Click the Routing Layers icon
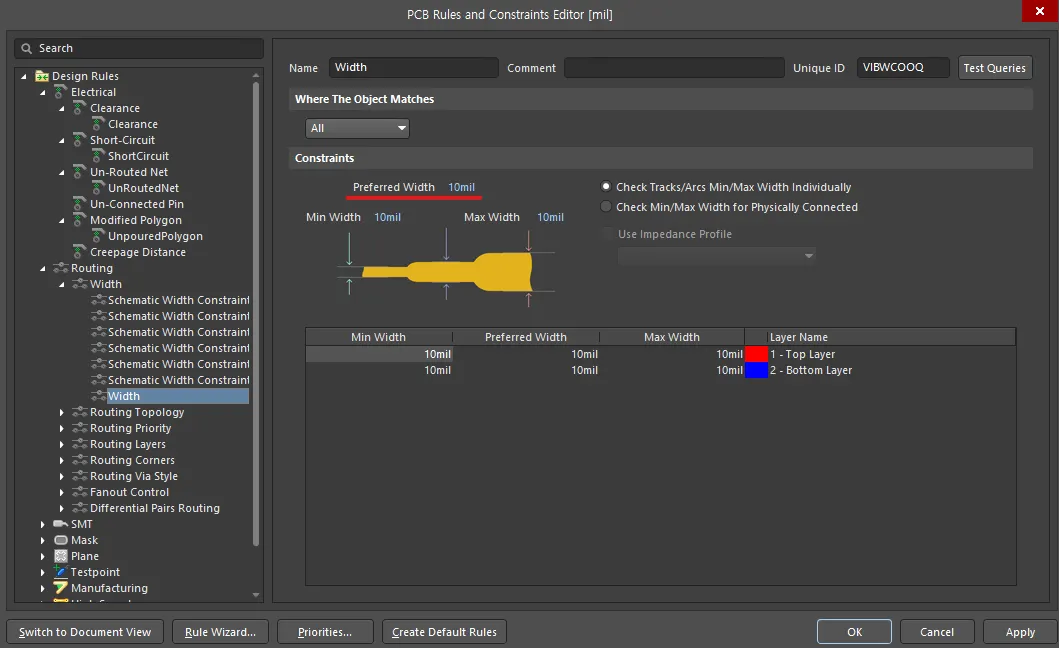 click(x=80, y=444)
